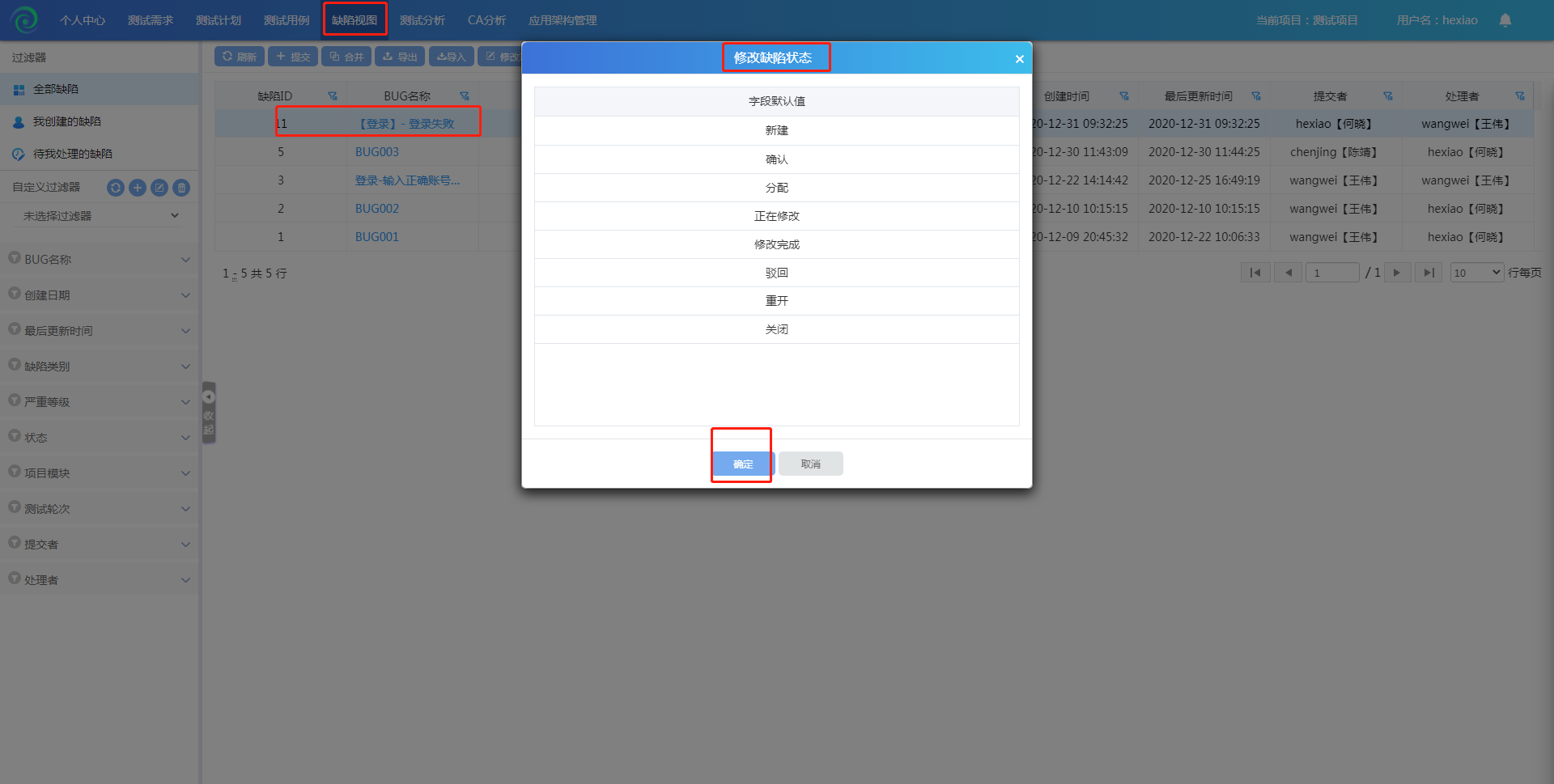The image size is (1554, 784).
Task: Choose 新建 status in the dialog list
Action: point(777,130)
